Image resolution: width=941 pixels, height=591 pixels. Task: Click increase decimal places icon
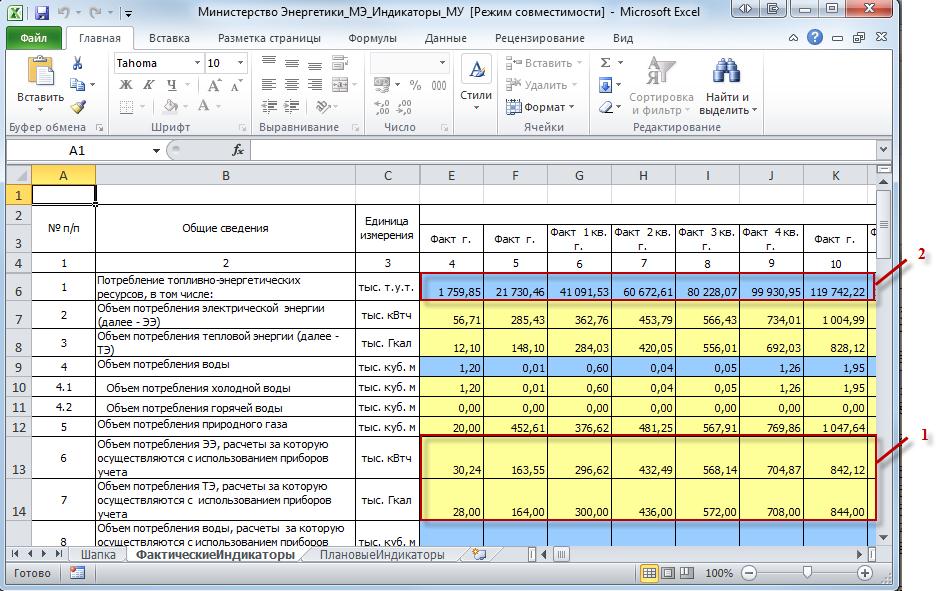[382, 107]
